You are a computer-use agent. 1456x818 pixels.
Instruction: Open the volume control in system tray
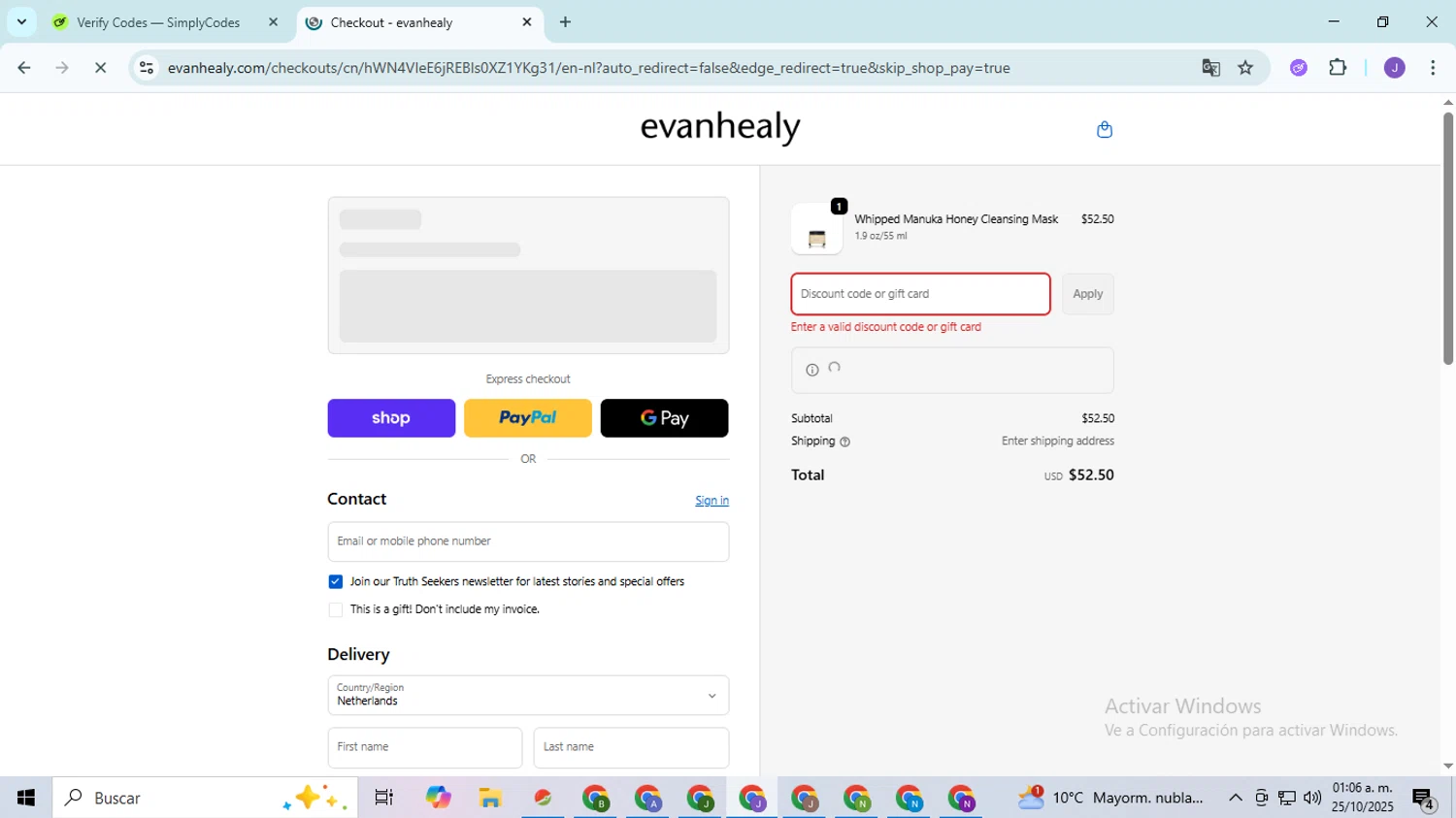(1312, 798)
